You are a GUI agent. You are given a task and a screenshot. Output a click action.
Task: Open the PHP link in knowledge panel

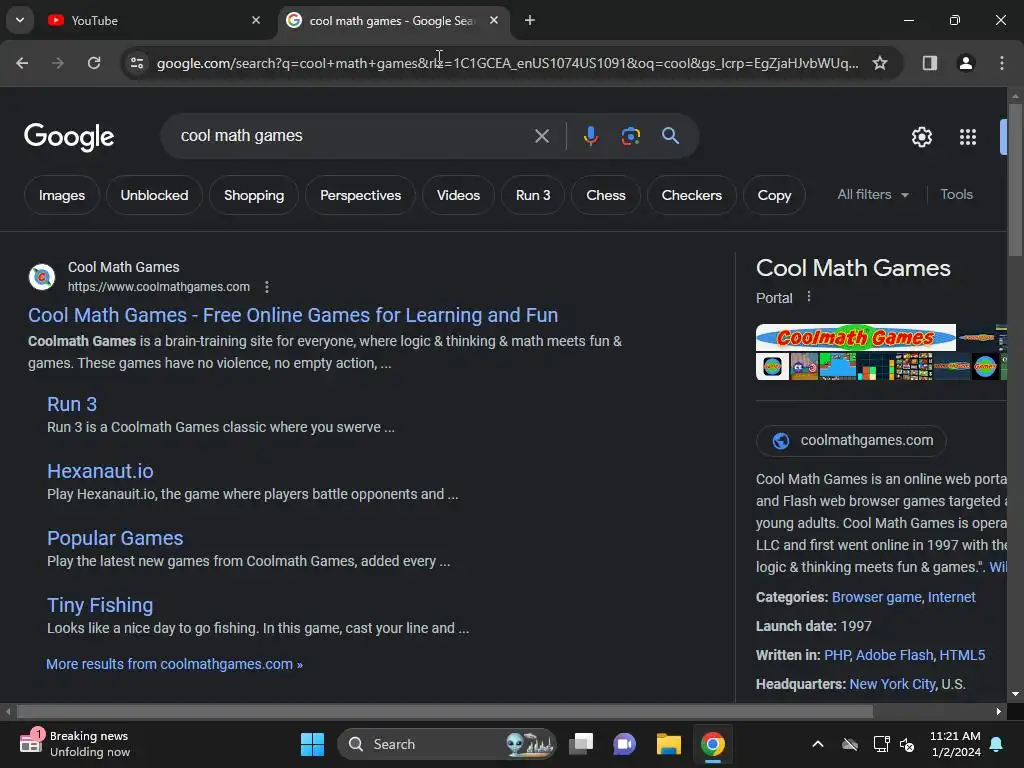coord(837,655)
